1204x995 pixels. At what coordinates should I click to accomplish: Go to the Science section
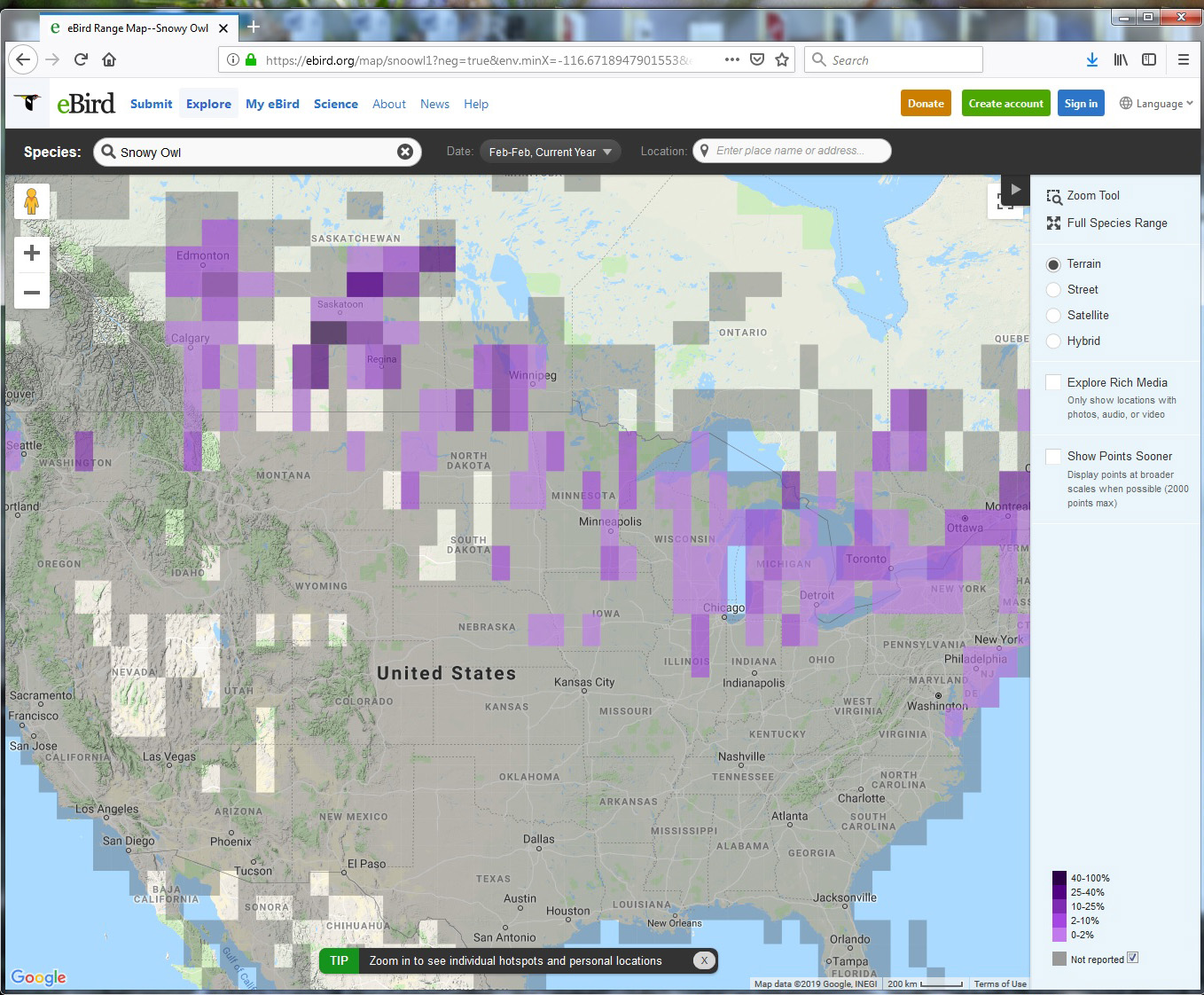(x=335, y=104)
